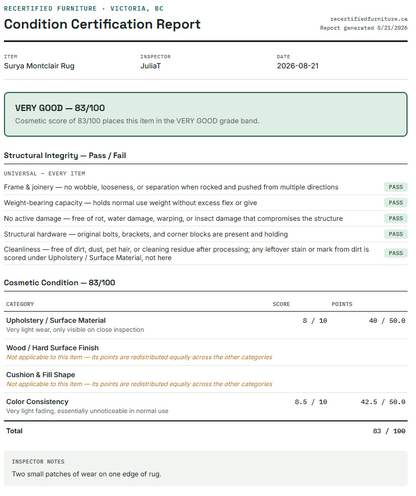This screenshot has width=416, height=496.
Task: Click the VERY GOOD — 83/100 grade banner
Action: 206,114
